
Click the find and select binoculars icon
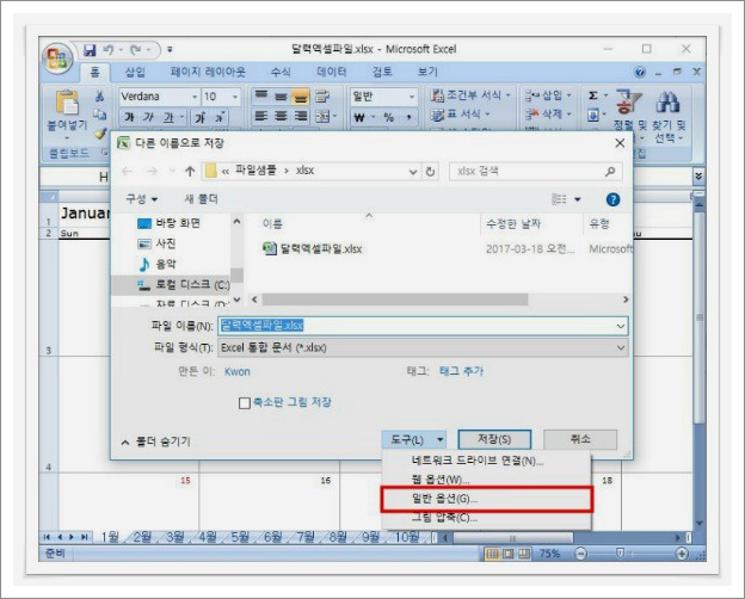click(x=668, y=102)
